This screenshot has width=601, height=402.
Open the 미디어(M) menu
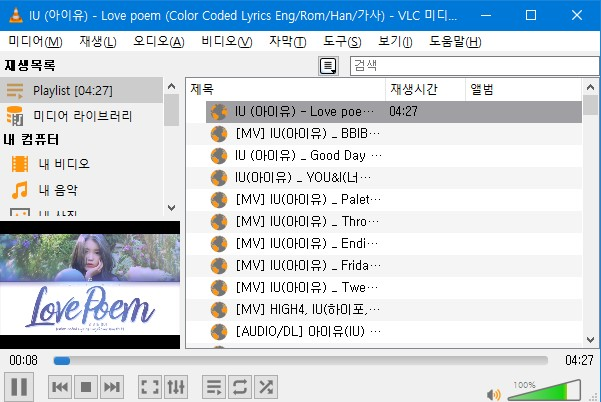(x=35, y=41)
